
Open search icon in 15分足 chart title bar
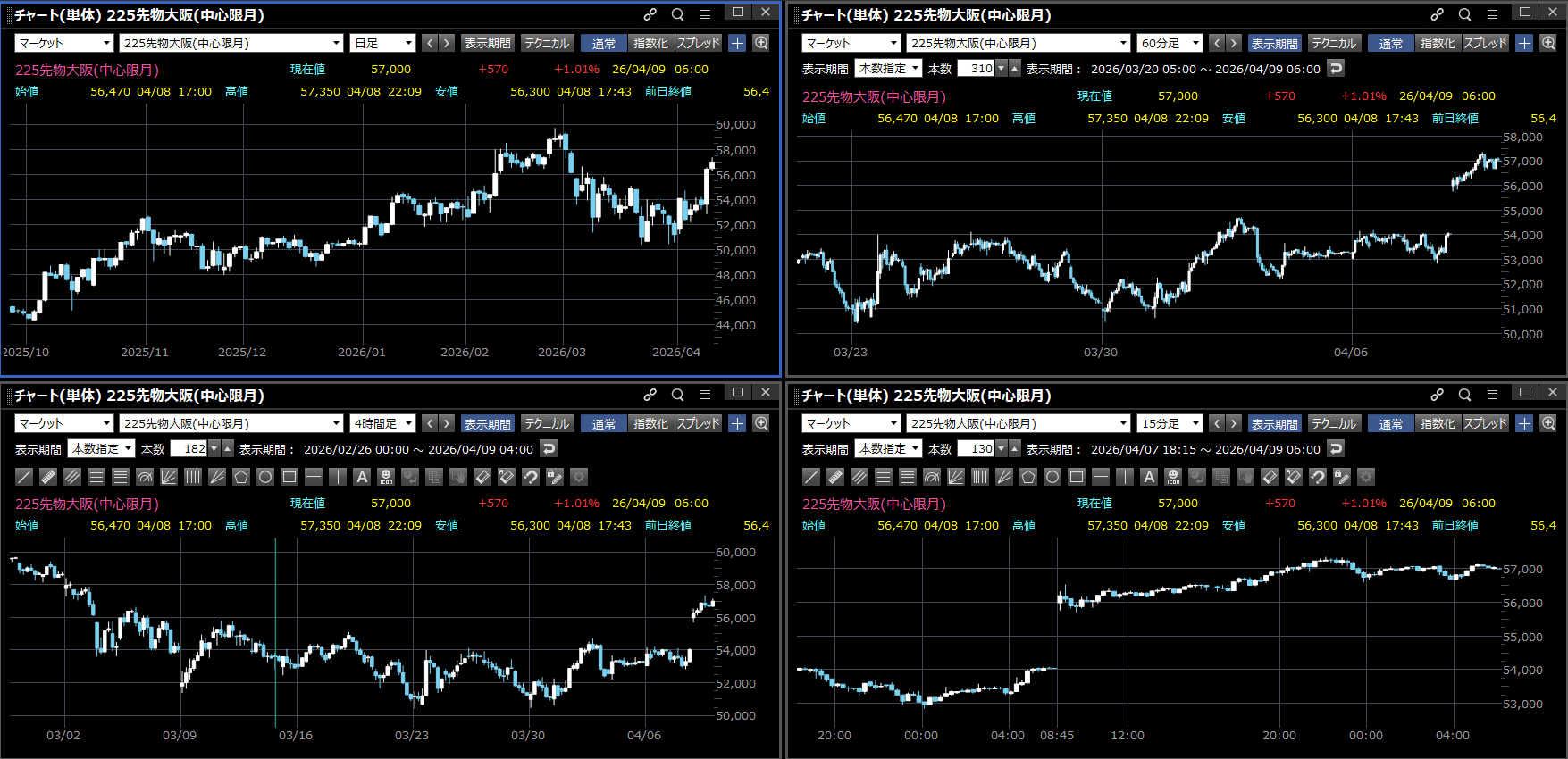coord(1464,395)
